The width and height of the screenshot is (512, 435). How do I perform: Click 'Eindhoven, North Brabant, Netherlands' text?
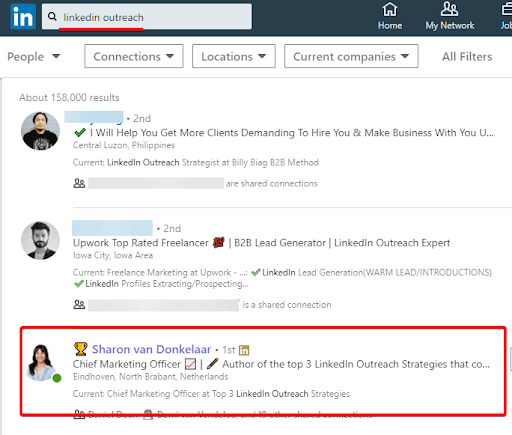(x=151, y=377)
